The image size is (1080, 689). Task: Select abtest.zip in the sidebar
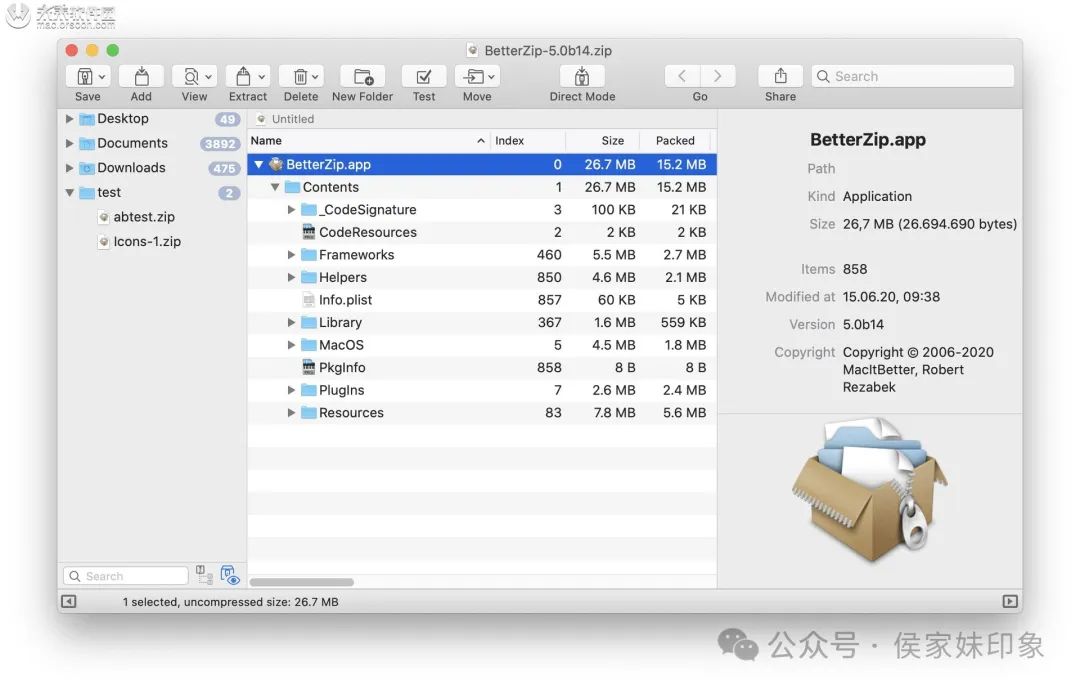coord(144,217)
